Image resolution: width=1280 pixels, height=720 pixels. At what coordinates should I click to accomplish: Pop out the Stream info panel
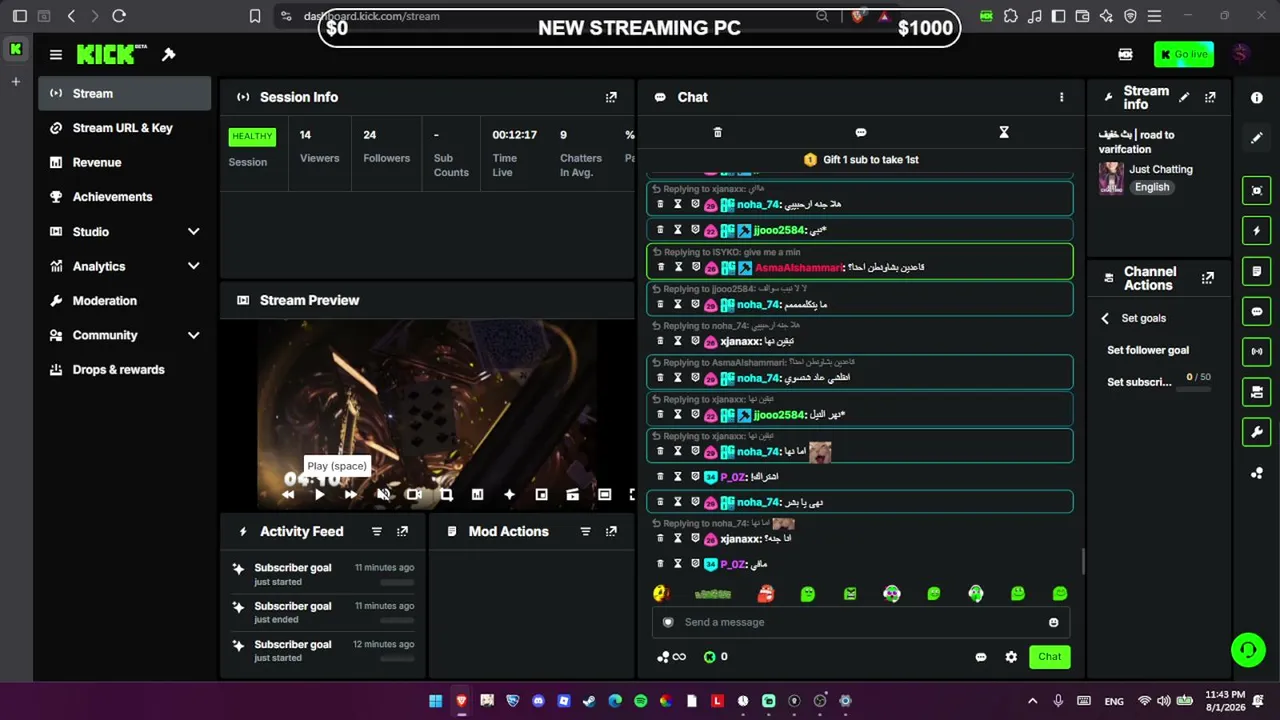(1210, 97)
